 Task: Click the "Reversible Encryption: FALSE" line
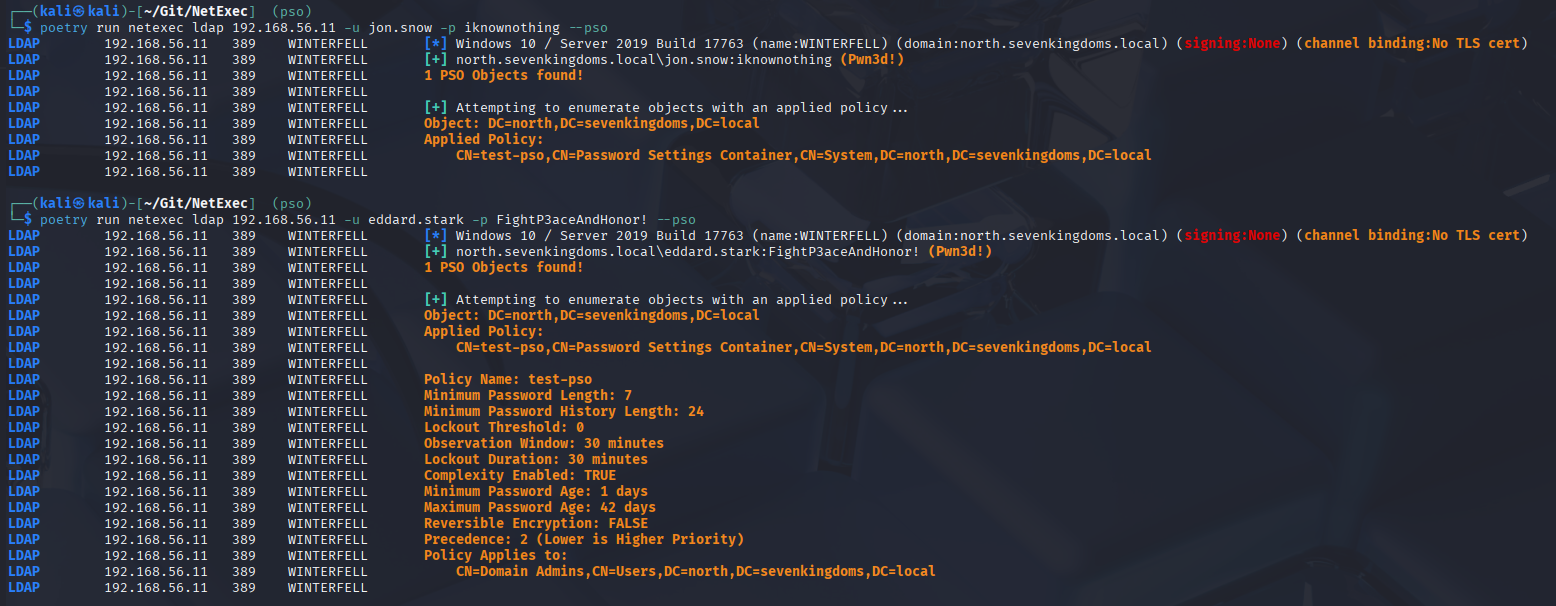(535, 523)
